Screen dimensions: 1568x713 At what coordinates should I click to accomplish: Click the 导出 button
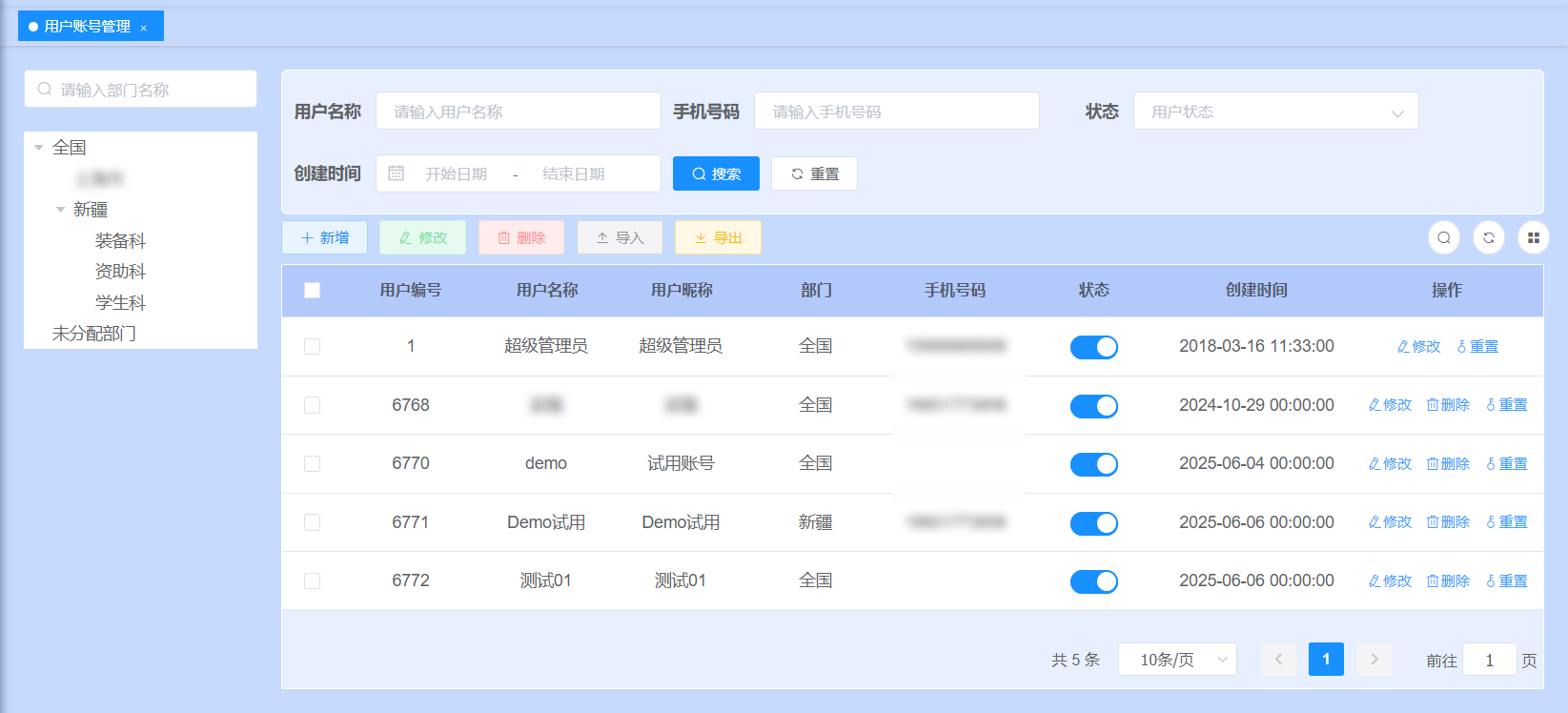click(717, 237)
